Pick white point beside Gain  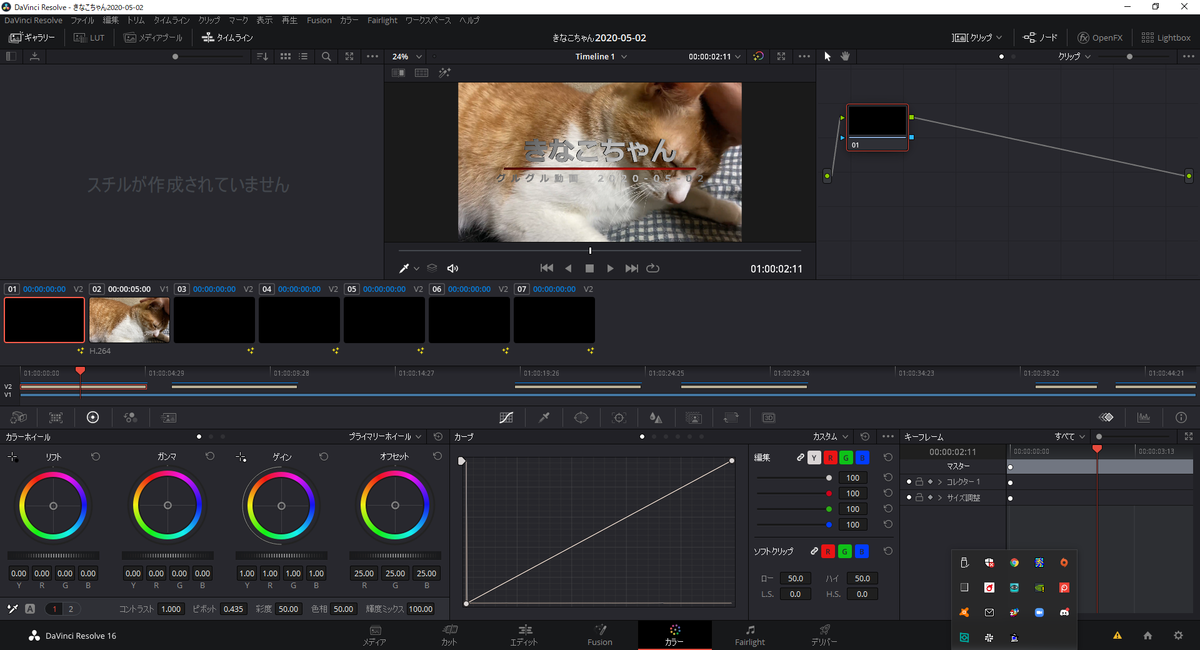241,457
